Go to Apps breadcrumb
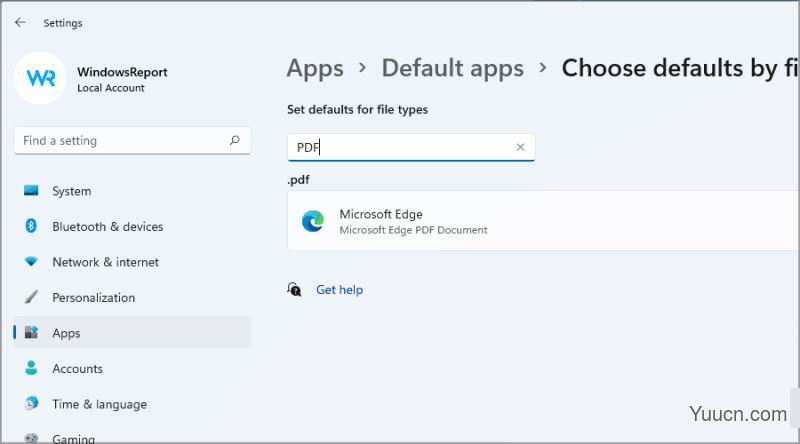This screenshot has width=800, height=444. 315,68
